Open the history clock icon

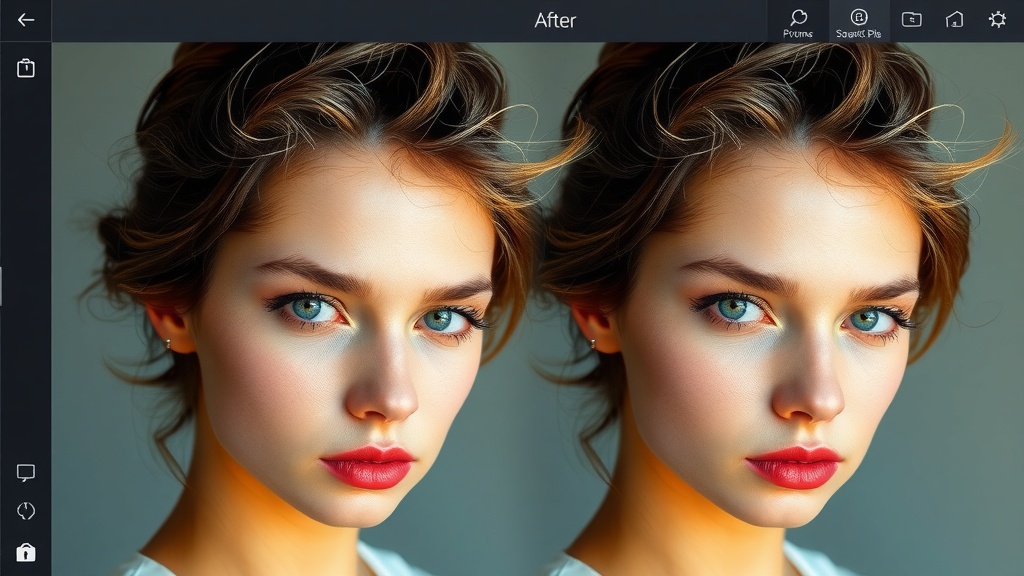coord(25,509)
